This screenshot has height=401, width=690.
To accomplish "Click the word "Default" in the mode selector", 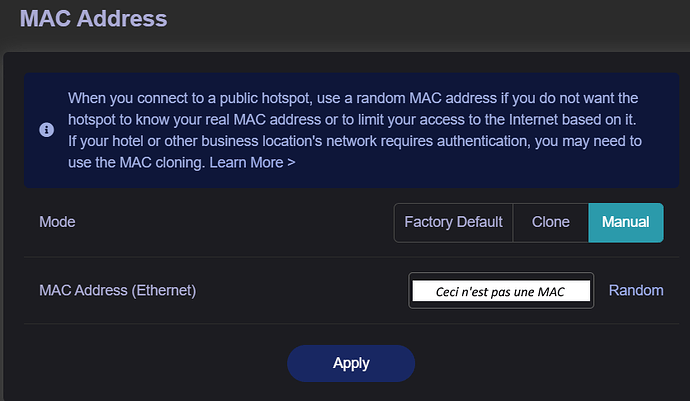I will pos(479,222).
